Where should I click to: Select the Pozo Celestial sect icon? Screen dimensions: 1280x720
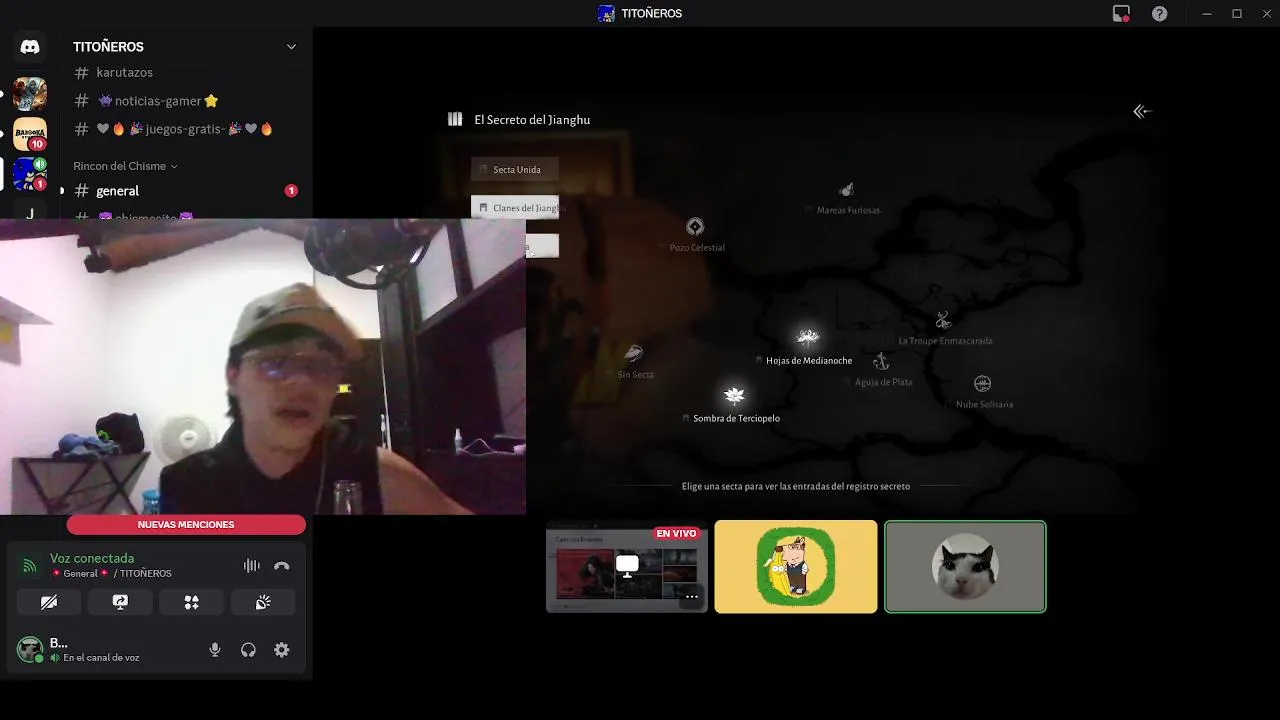pyautogui.click(x=695, y=227)
